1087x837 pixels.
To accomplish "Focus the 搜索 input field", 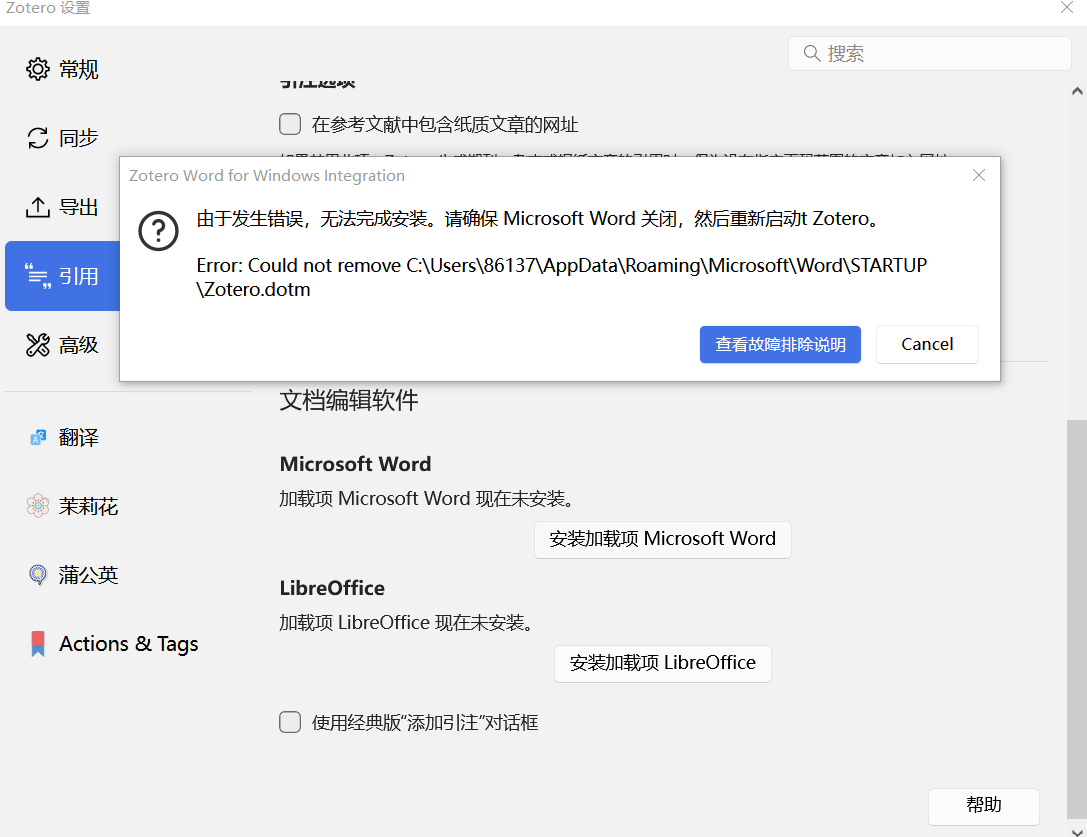I will (x=929, y=53).
